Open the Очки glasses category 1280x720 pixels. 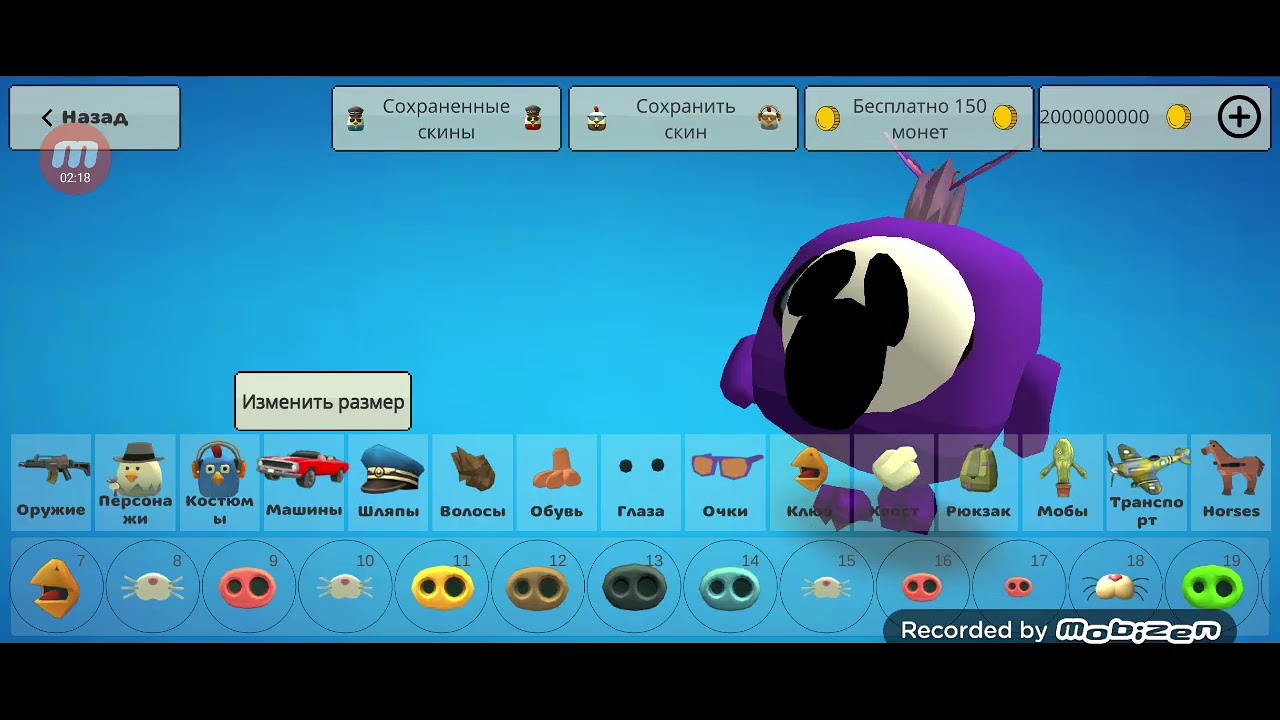coord(725,482)
